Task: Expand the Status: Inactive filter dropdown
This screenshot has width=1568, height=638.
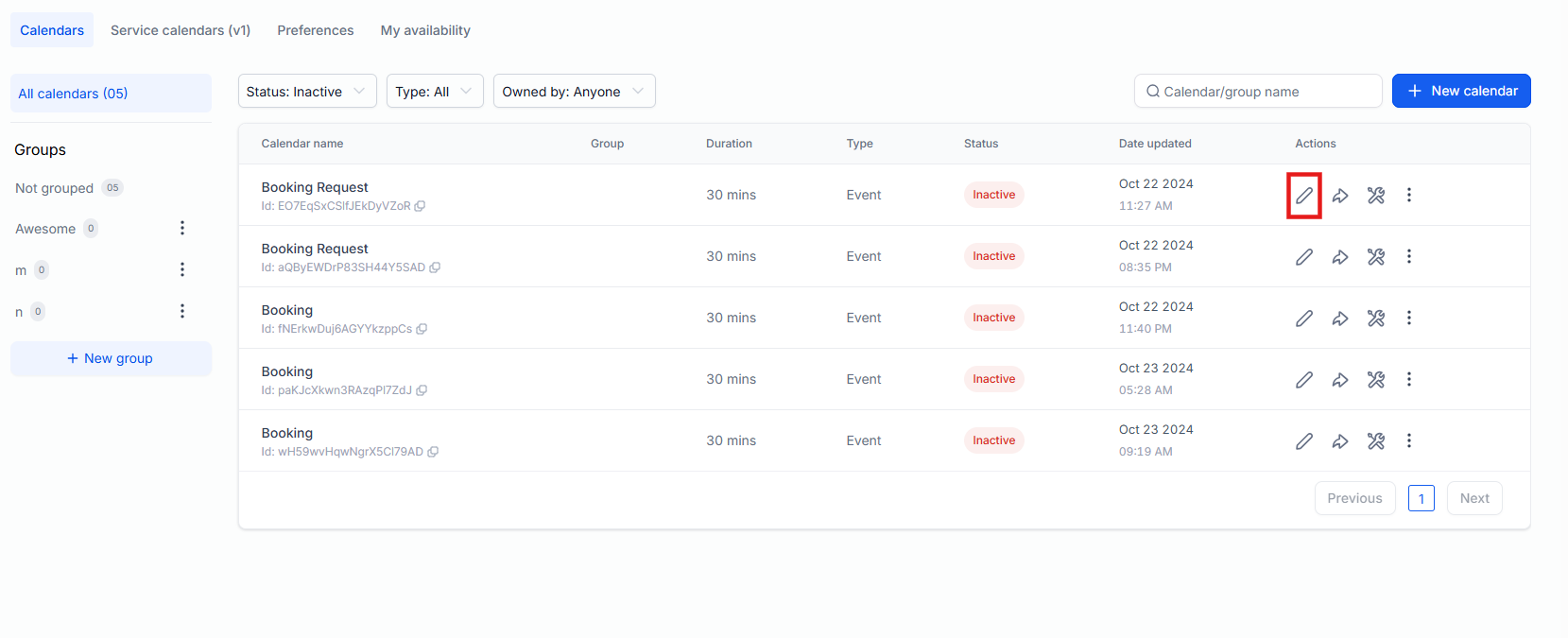Action: (306, 92)
